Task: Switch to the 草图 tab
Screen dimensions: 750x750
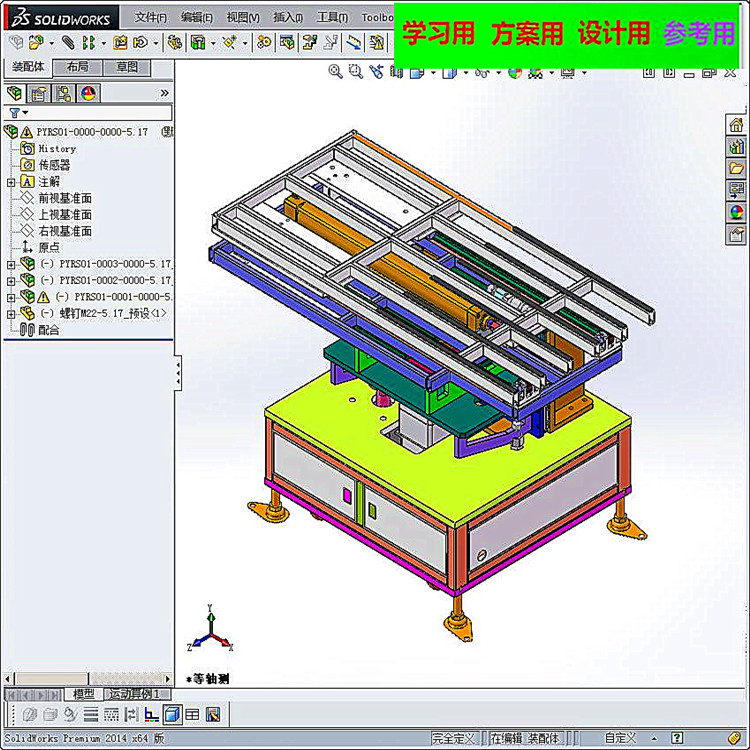Action: coord(127,67)
